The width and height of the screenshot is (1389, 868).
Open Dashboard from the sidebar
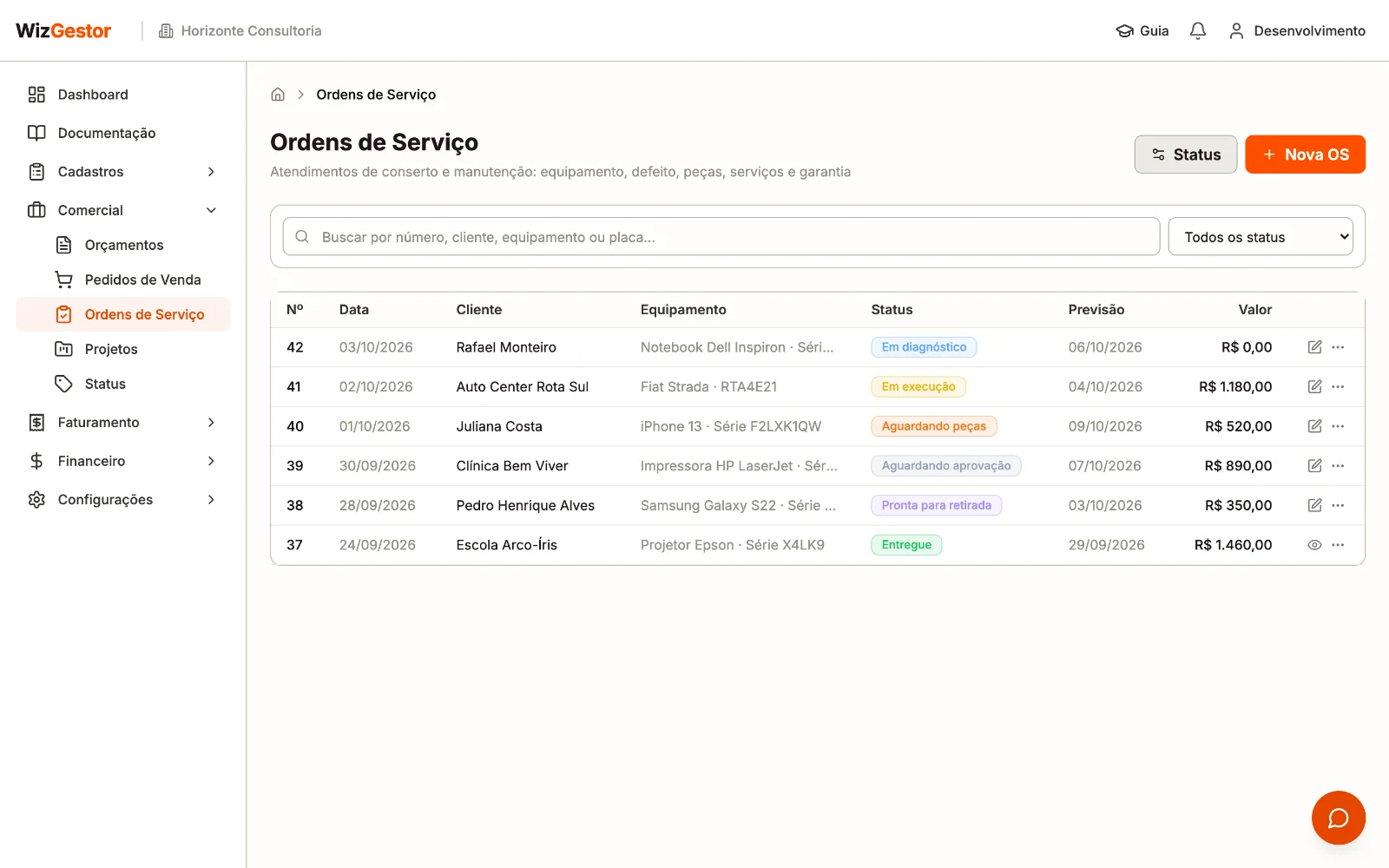pos(122,95)
